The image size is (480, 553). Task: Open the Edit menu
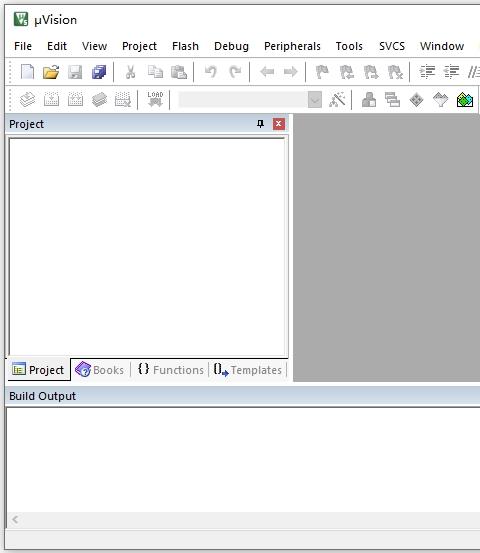[57, 46]
